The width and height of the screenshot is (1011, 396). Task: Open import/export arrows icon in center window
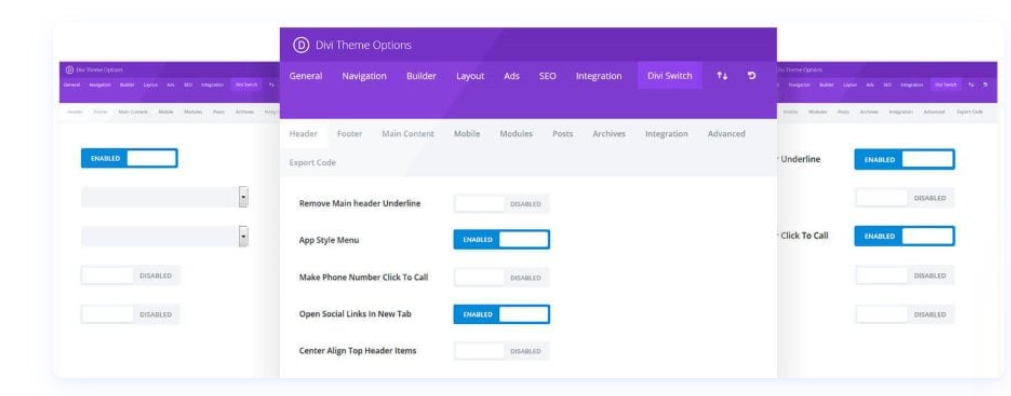(x=721, y=75)
